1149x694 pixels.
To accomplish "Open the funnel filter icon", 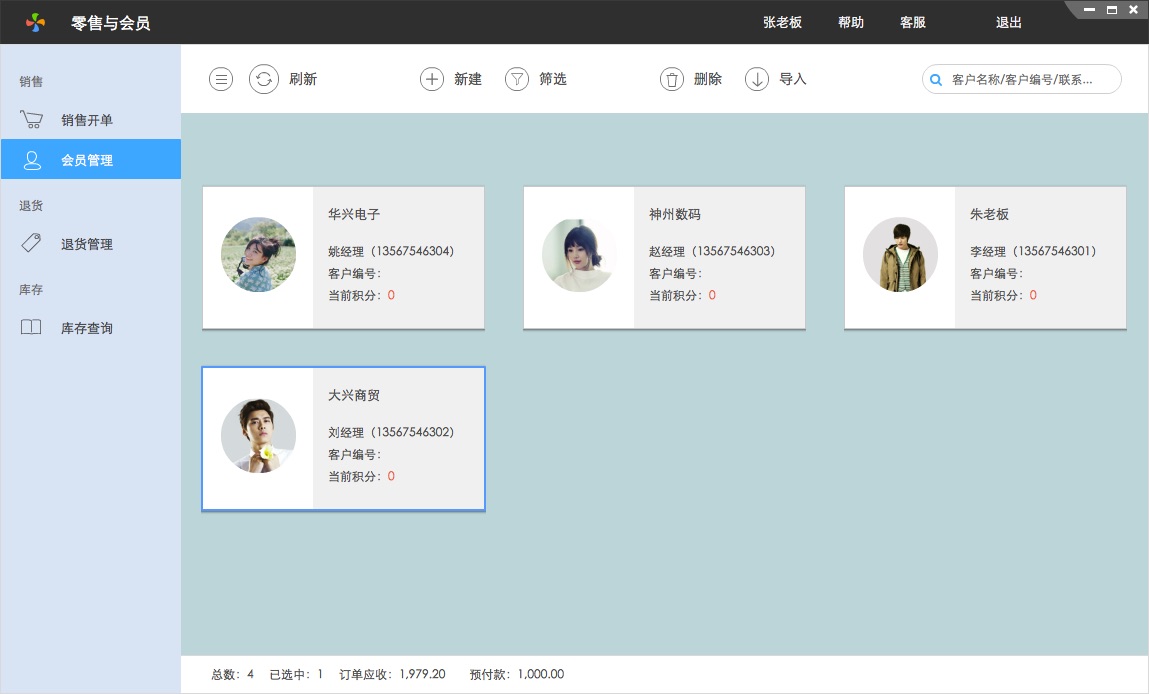I will point(516,79).
